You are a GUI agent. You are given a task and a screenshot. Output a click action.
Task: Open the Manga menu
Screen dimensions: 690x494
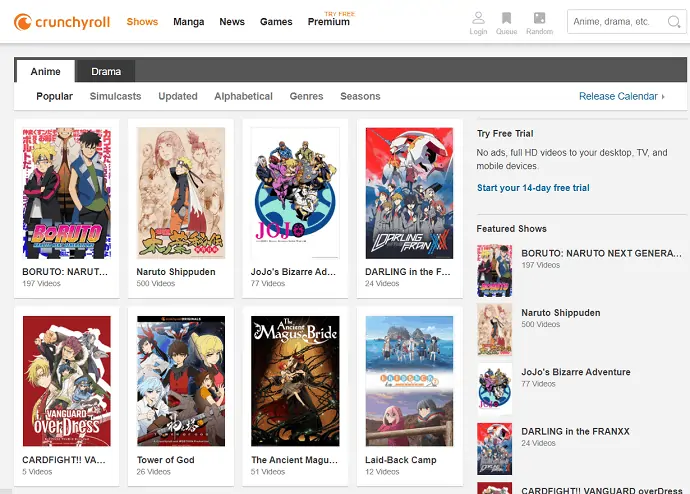click(x=189, y=22)
